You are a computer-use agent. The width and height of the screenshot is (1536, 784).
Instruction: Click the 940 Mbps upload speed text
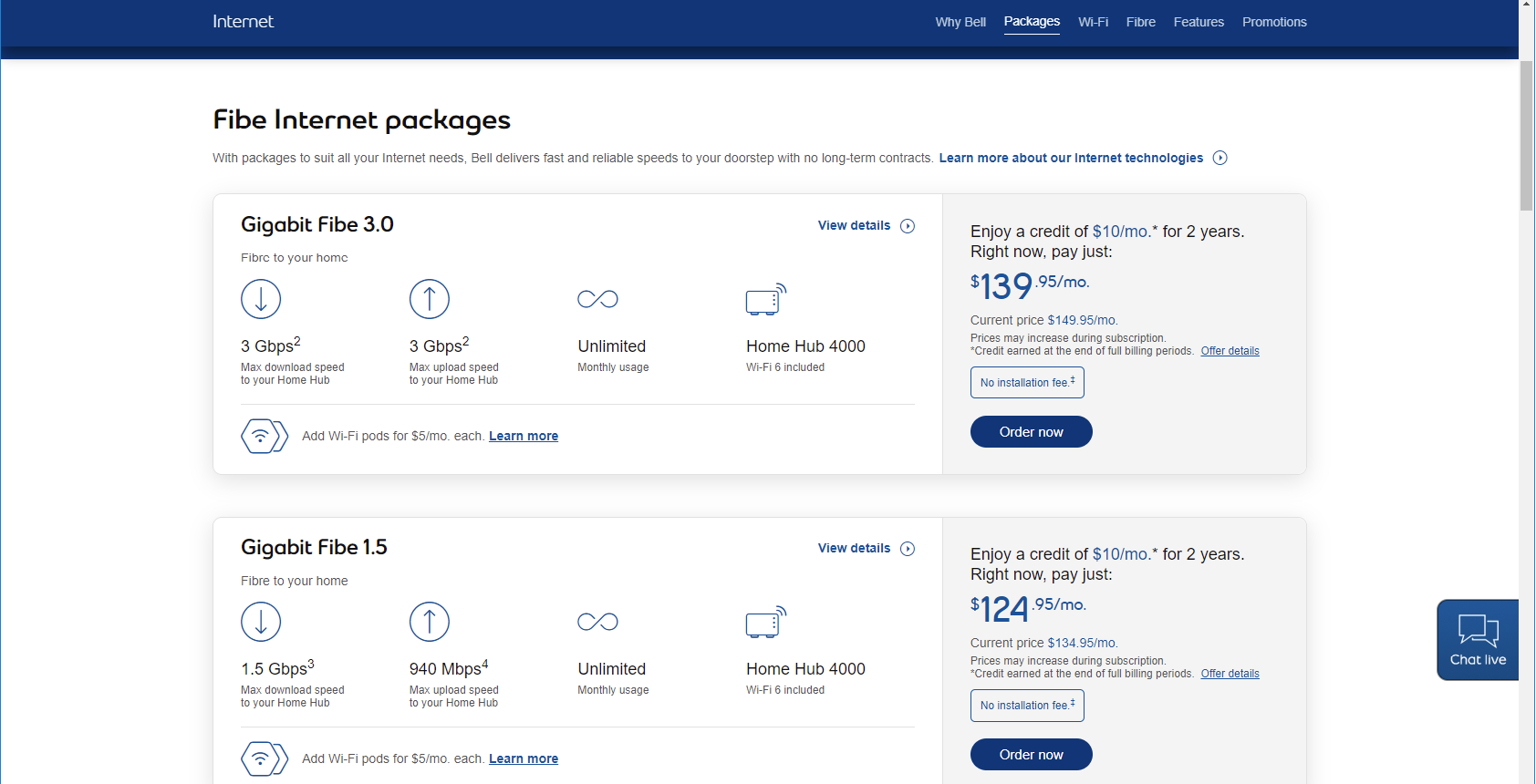pos(449,668)
